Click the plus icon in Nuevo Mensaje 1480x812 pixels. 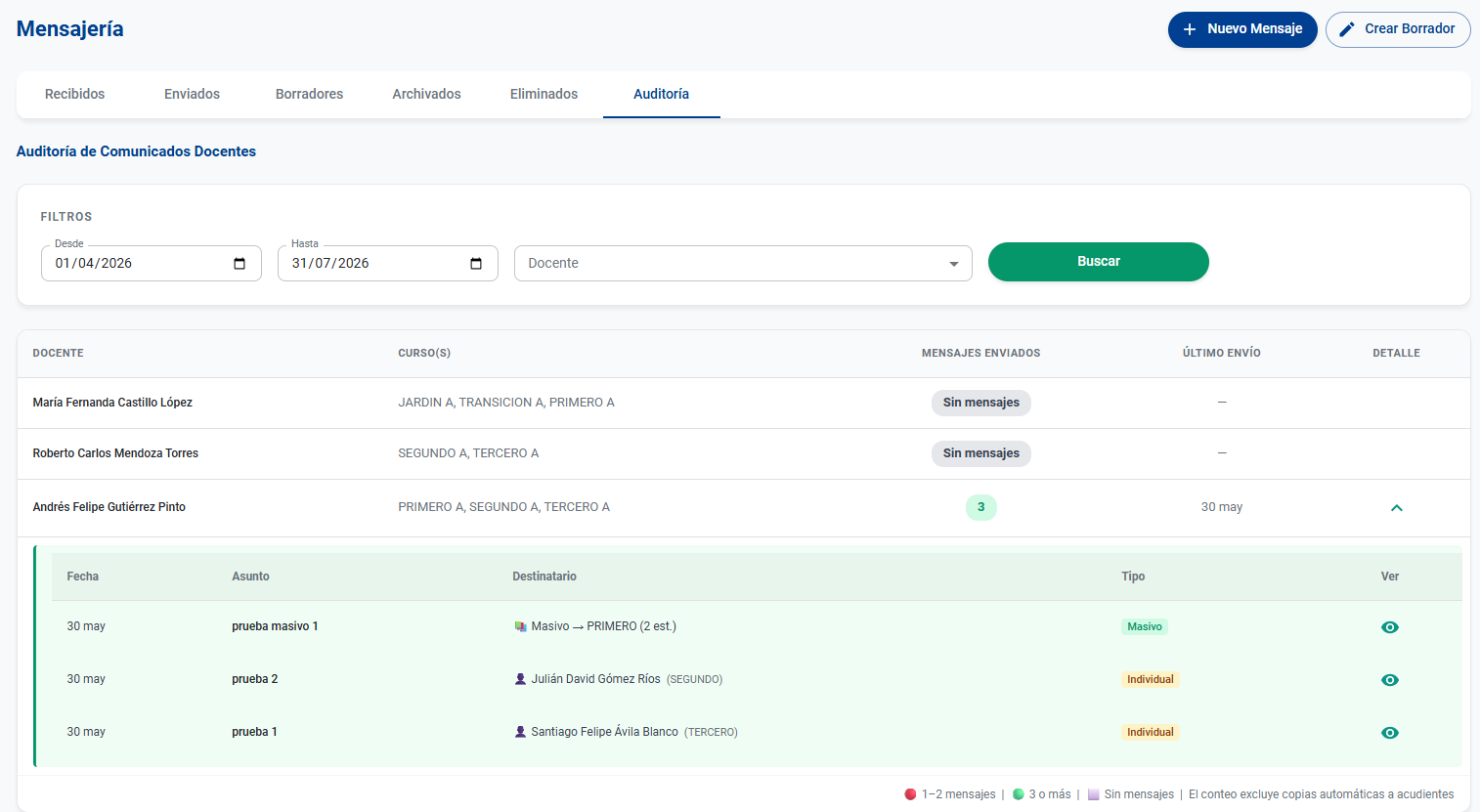click(x=1190, y=29)
